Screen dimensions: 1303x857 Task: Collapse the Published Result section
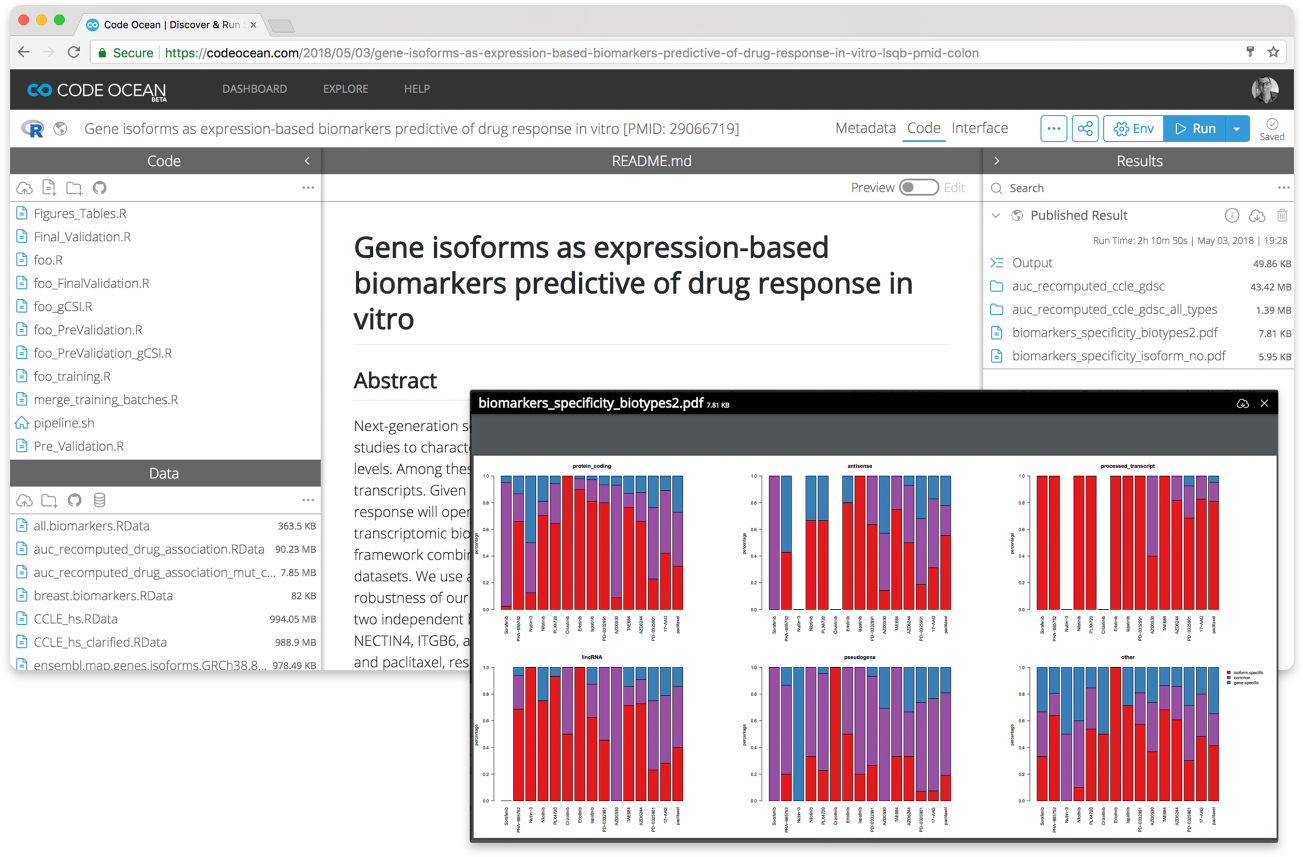[x=995, y=216]
